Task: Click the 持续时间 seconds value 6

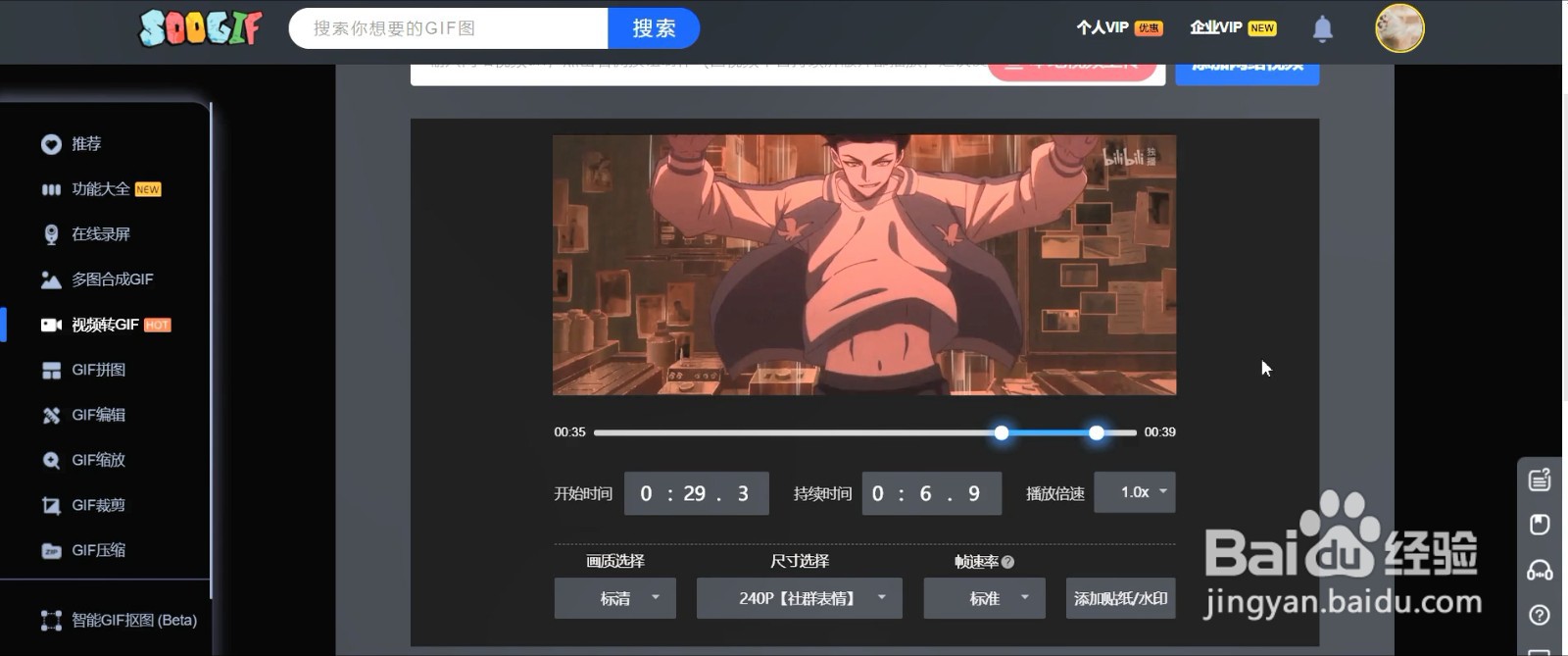Action: coord(925,493)
